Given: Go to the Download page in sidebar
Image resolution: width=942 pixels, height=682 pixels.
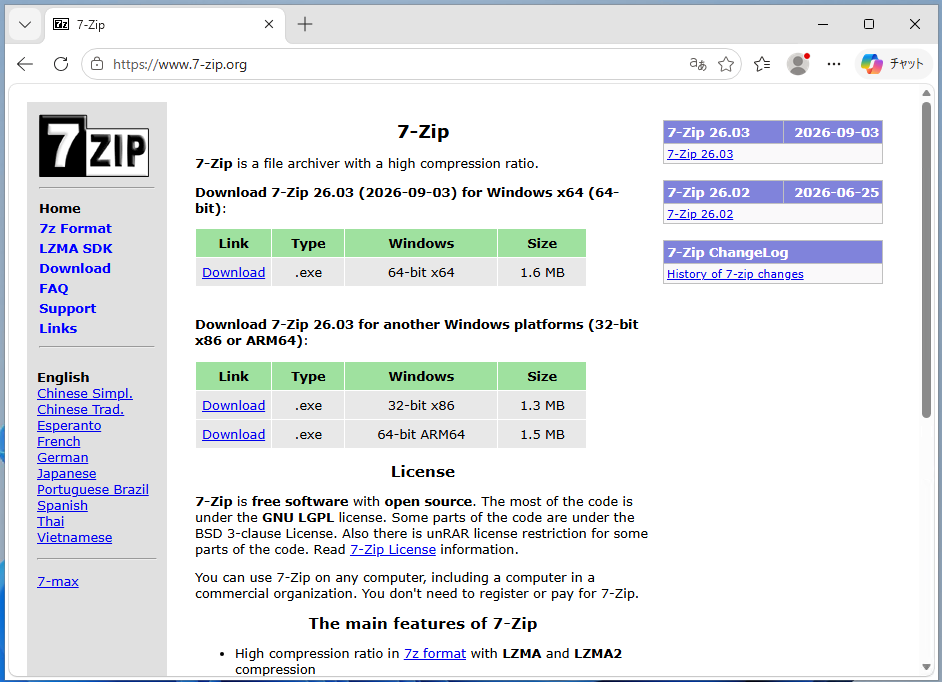Looking at the screenshot, I should [75, 269].
